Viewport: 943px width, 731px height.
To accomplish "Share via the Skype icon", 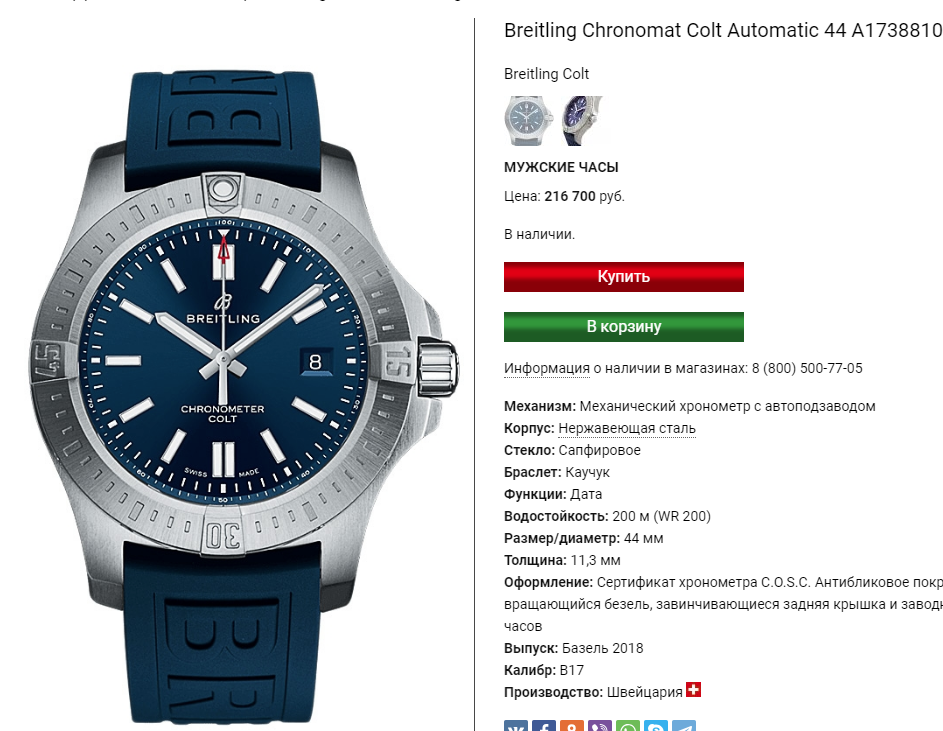I will (x=656, y=726).
